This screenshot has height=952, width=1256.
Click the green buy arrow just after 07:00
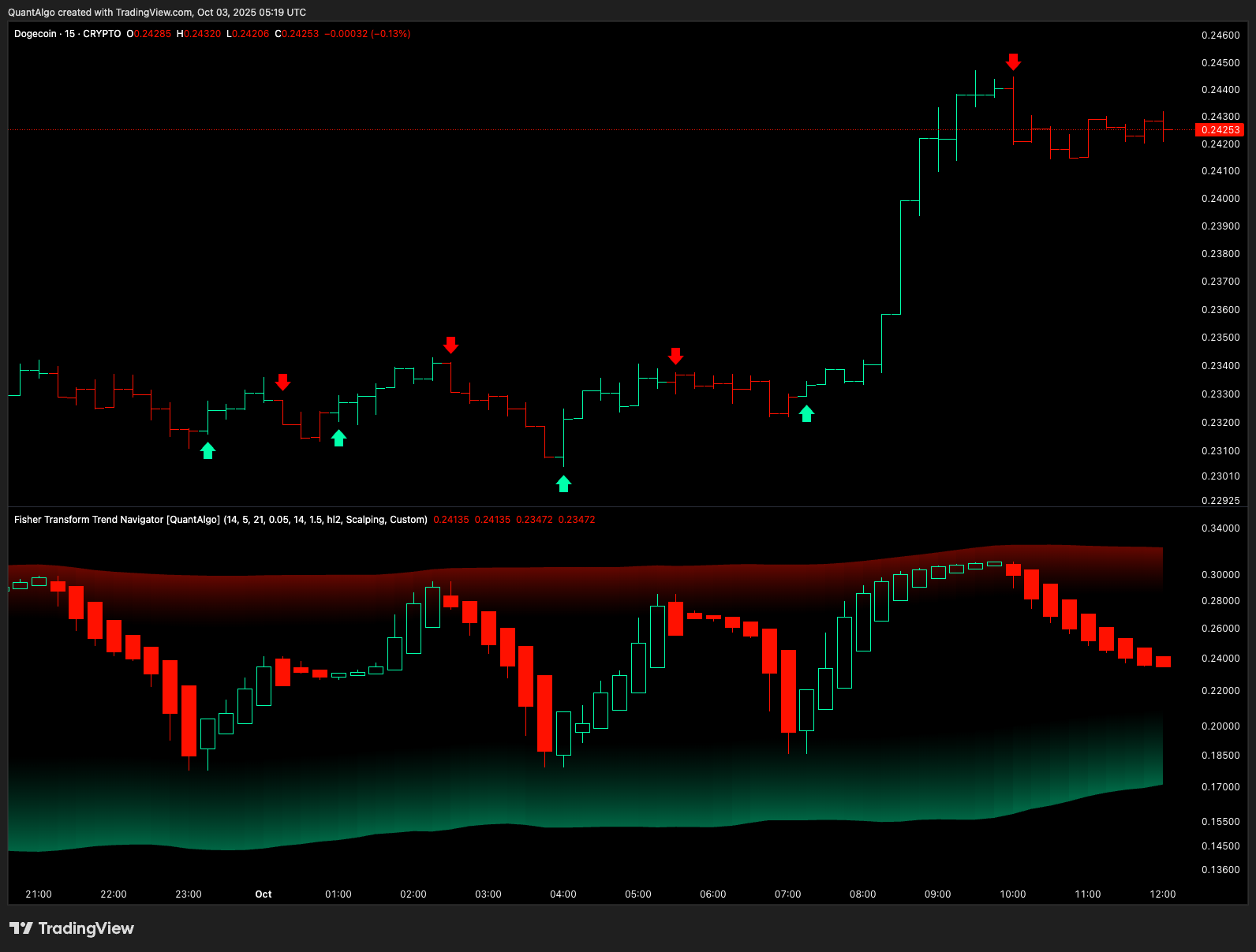[806, 413]
